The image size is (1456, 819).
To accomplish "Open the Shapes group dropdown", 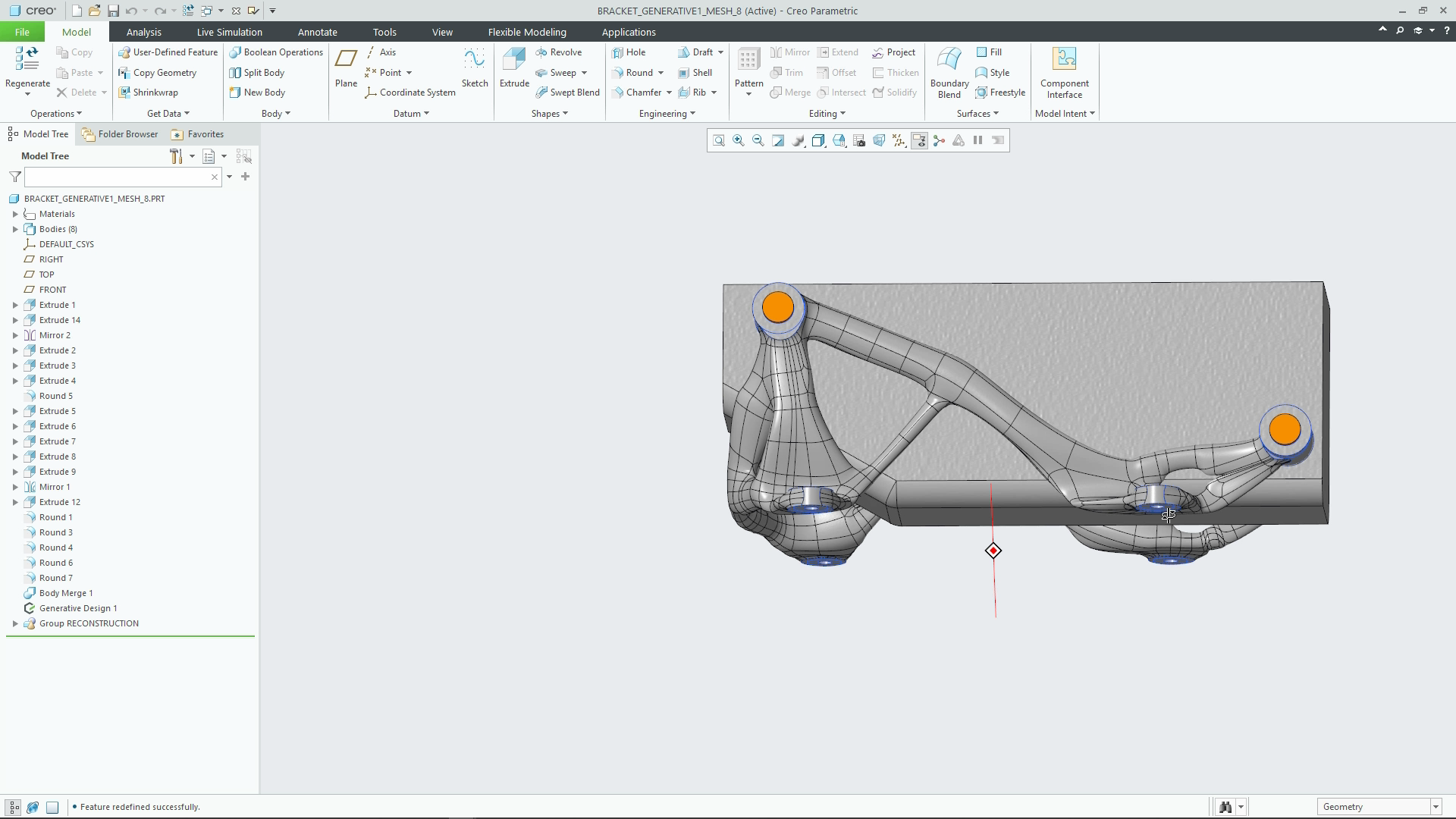I will tap(550, 114).
